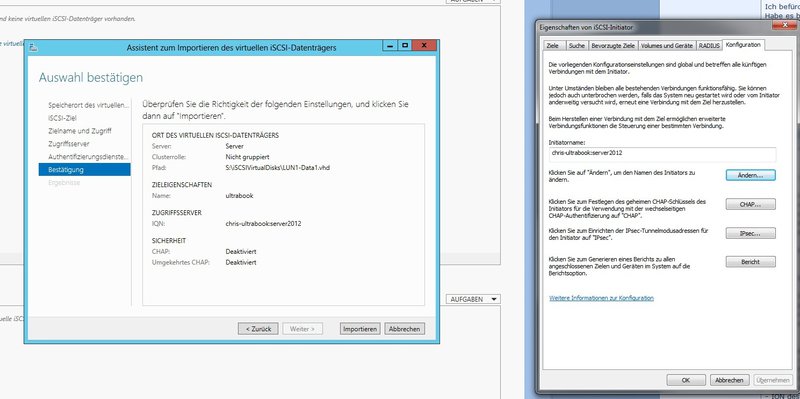
Task: Click Abbrechen in initiator properties dialog
Action: click(x=729, y=380)
